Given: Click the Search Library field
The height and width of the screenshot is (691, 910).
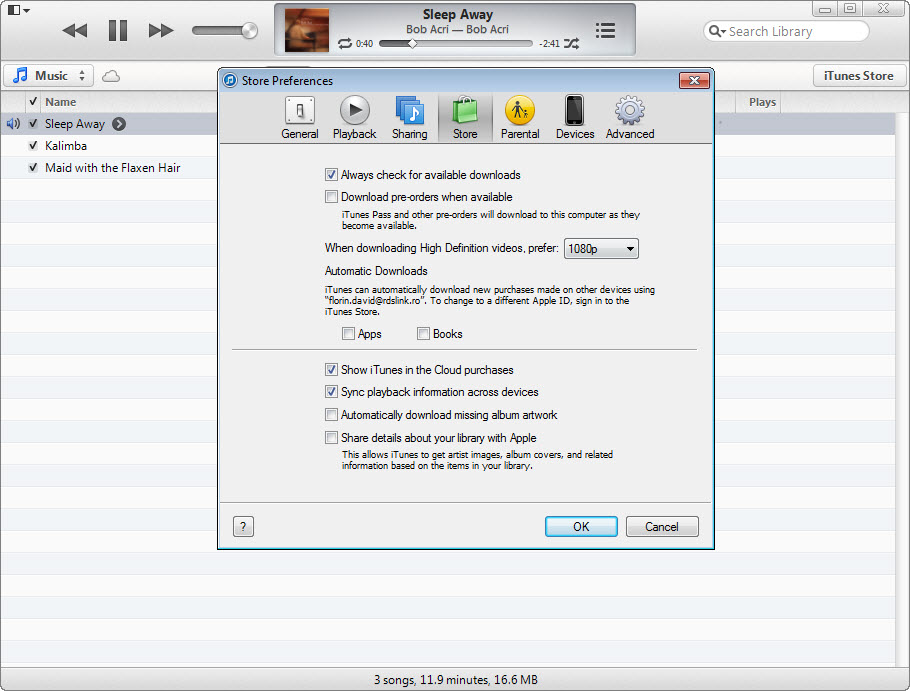Looking at the screenshot, I should tap(786, 31).
